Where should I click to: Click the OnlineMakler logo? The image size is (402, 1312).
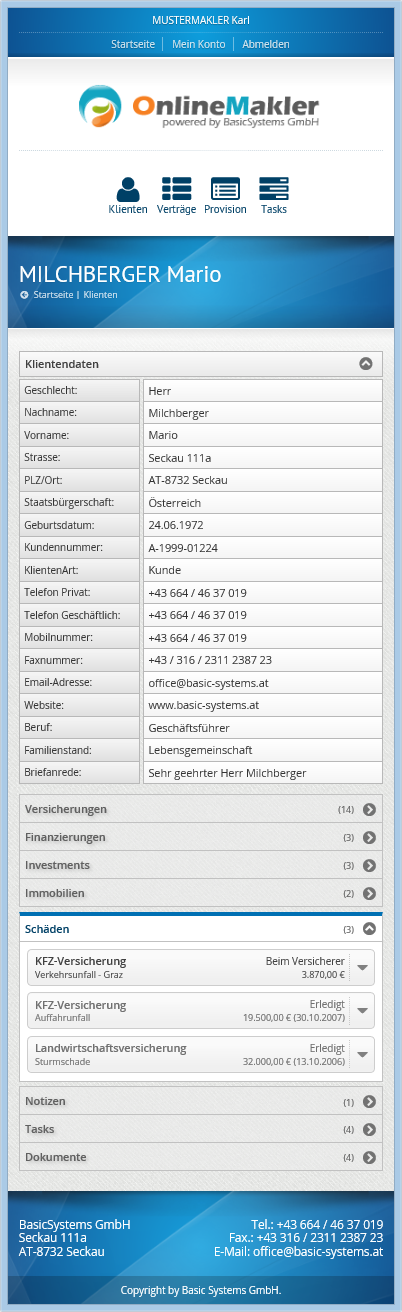(201, 106)
